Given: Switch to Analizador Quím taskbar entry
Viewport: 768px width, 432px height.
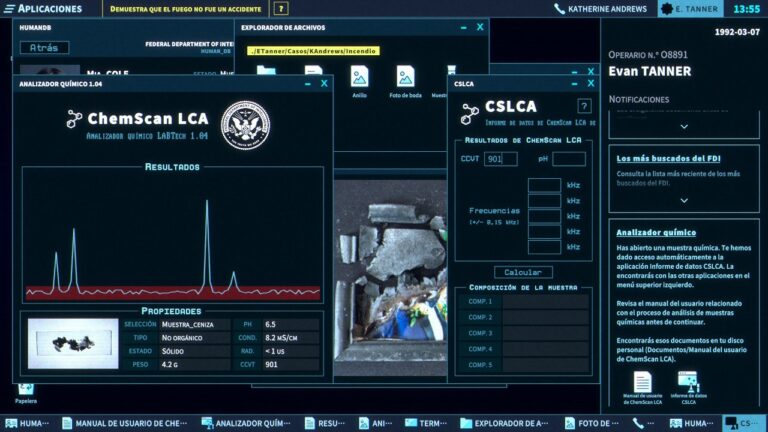Looking at the screenshot, I should (x=246, y=423).
